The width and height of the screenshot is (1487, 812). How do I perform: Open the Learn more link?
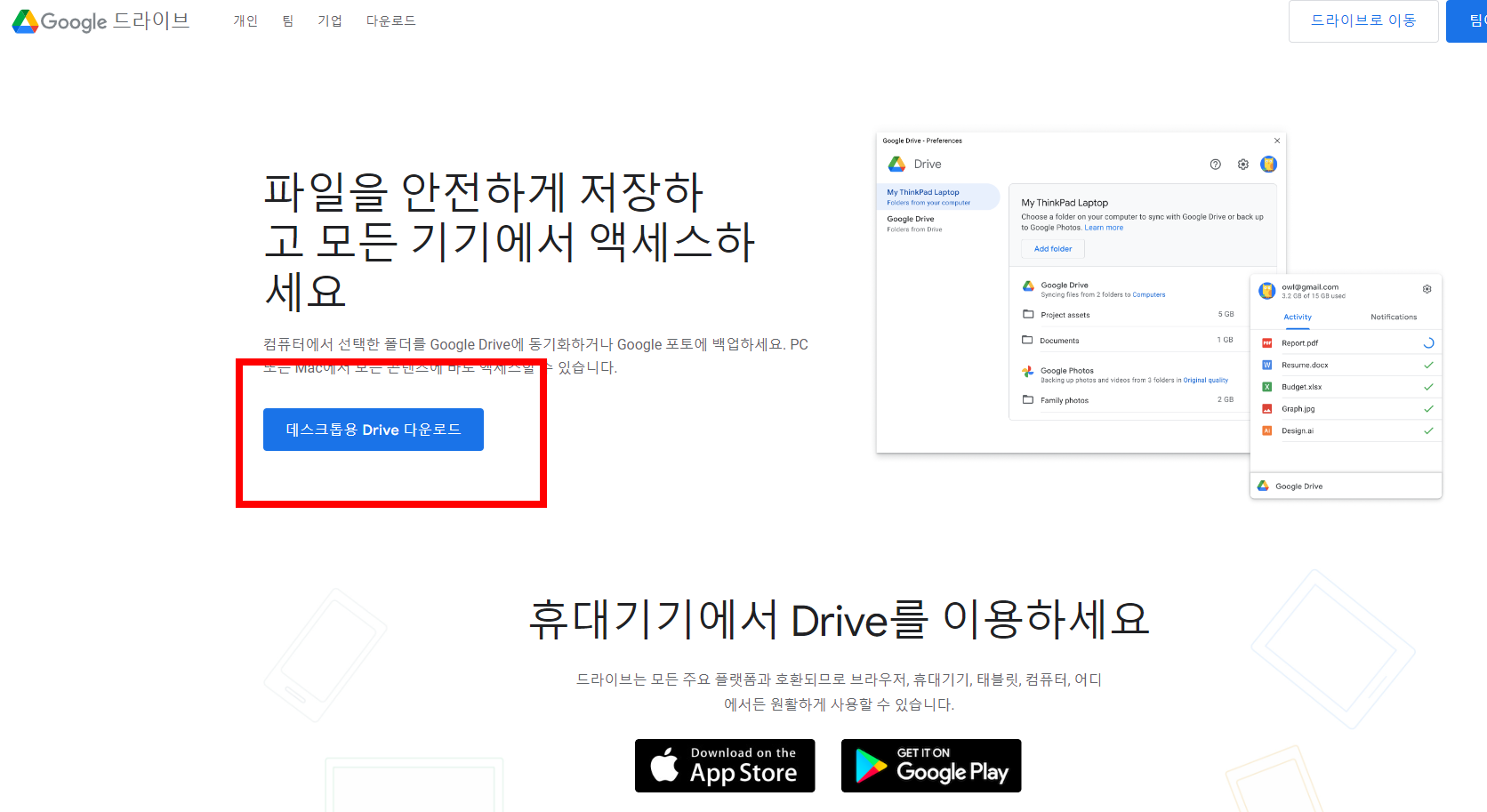[1104, 227]
